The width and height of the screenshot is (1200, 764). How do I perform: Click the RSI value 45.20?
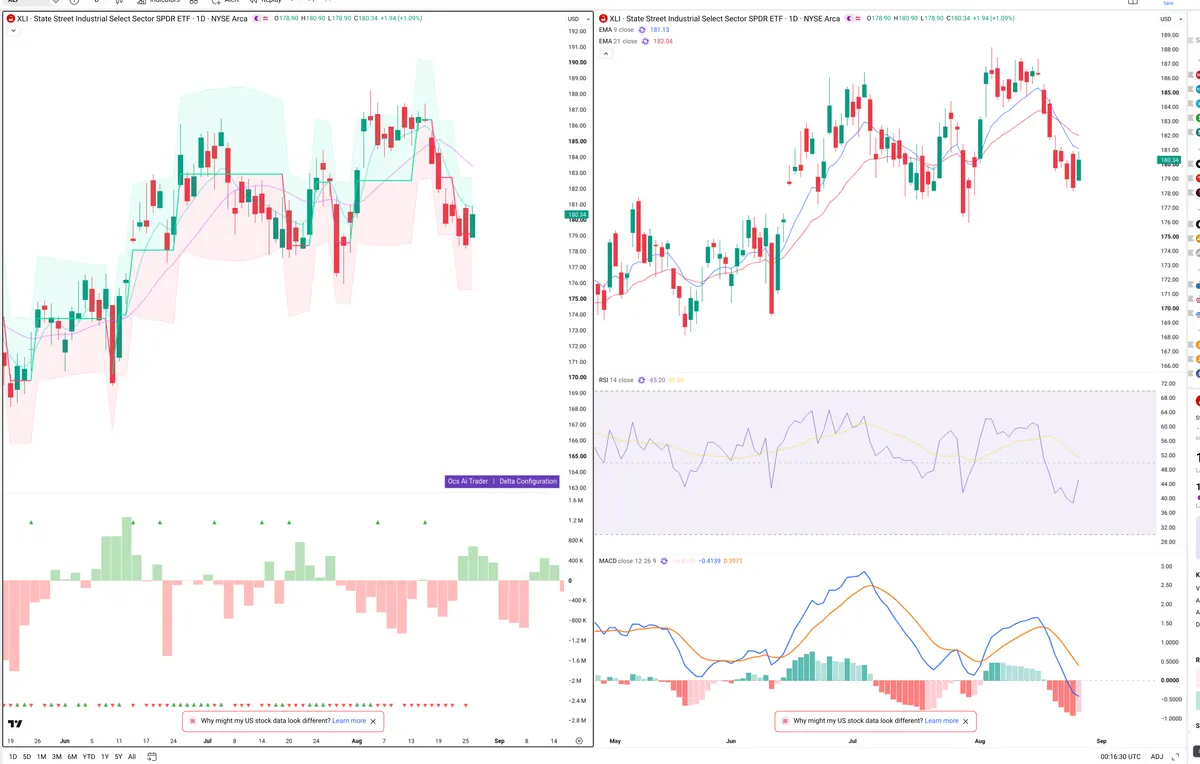pyautogui.click(x=657, y=380)
